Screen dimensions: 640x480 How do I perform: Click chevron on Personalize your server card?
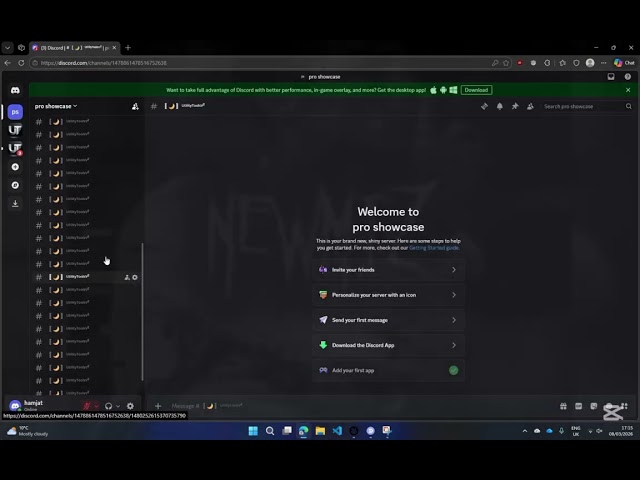pos(454,295)
